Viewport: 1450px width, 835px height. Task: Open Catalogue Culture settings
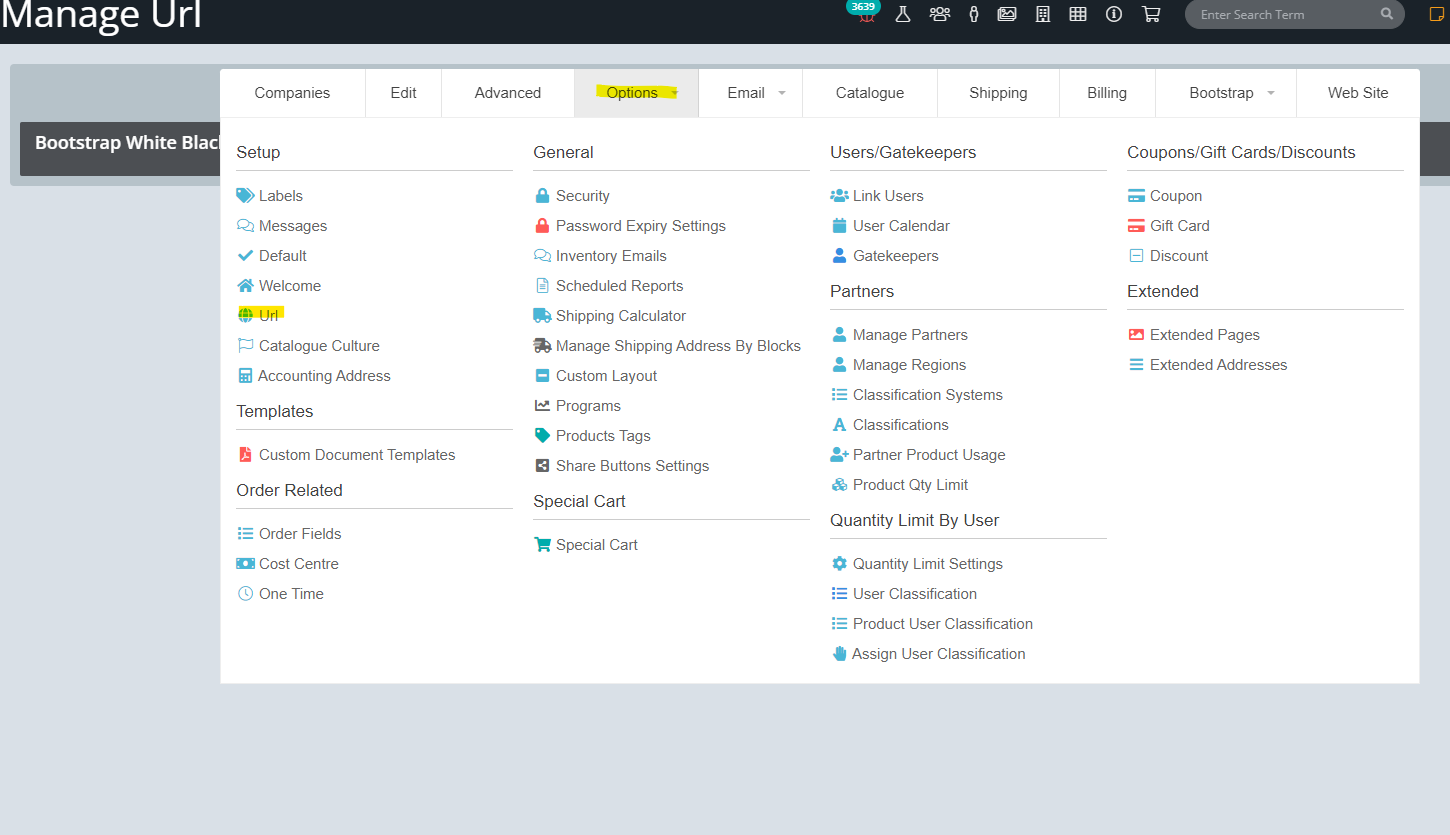coord(319,346)
